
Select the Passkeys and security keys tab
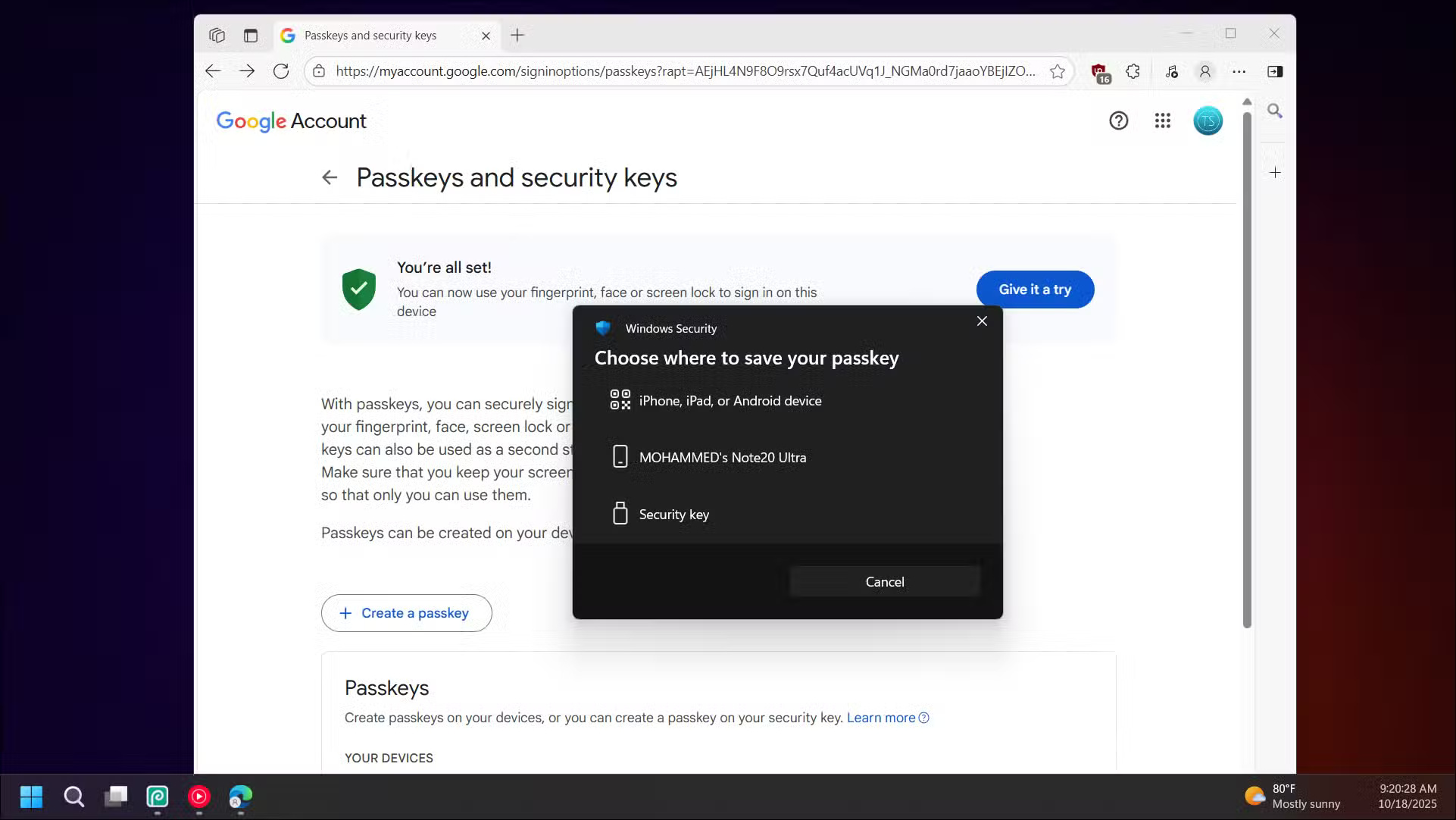(x=370, y=35)
